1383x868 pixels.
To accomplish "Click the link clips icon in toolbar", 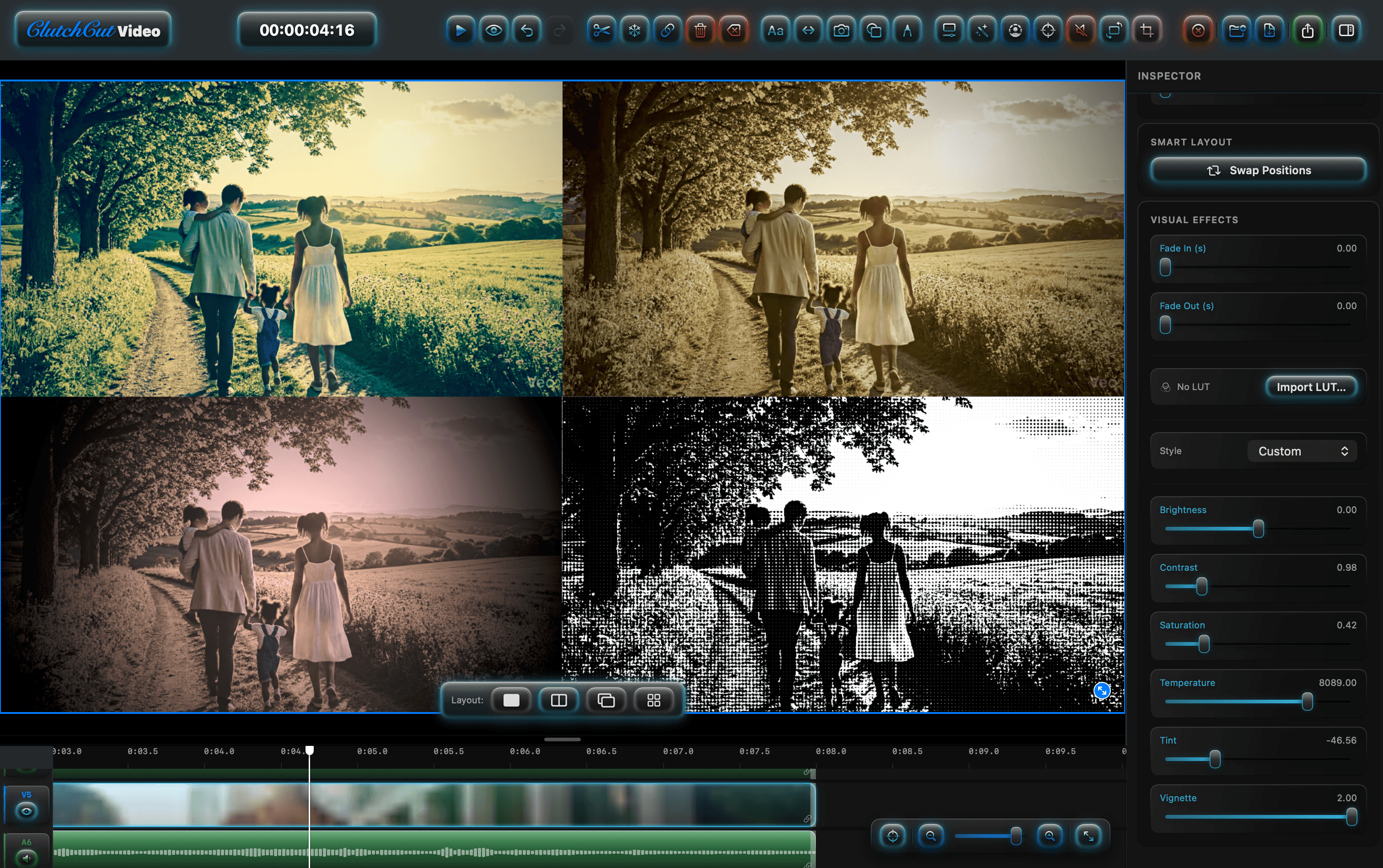I will (x=667, y=31).
